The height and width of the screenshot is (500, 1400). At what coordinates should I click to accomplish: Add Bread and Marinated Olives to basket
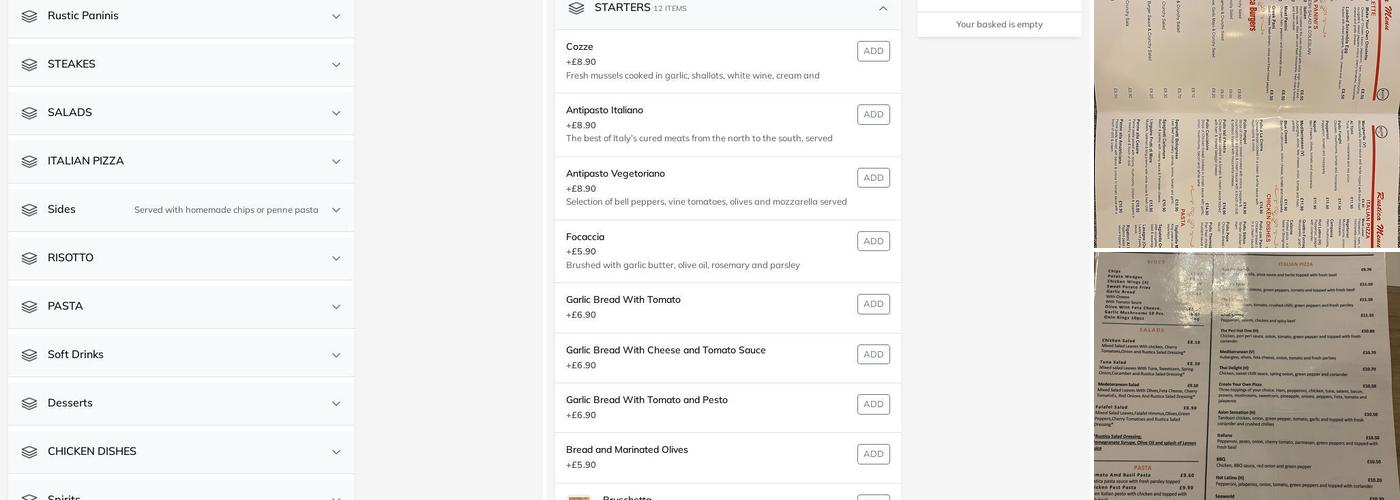pyautogui.click(x=873, y=454)
